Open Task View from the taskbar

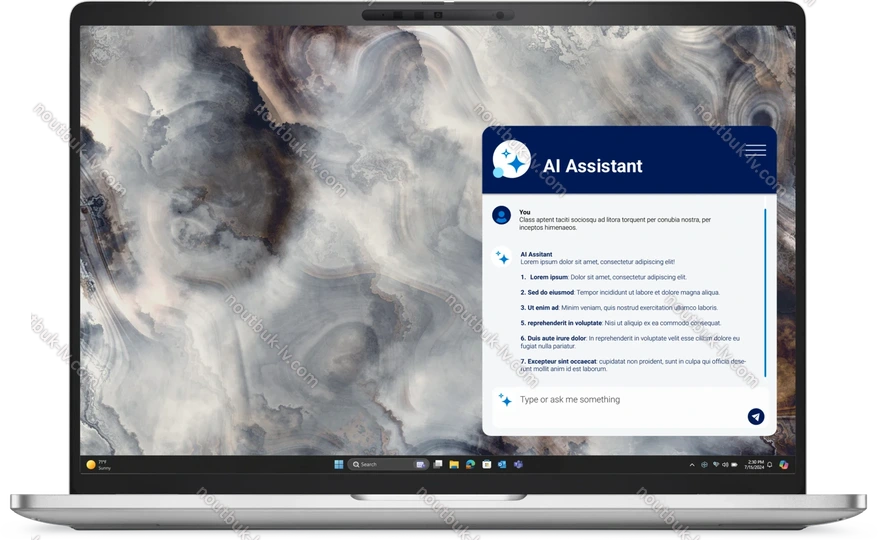(438, 464)
